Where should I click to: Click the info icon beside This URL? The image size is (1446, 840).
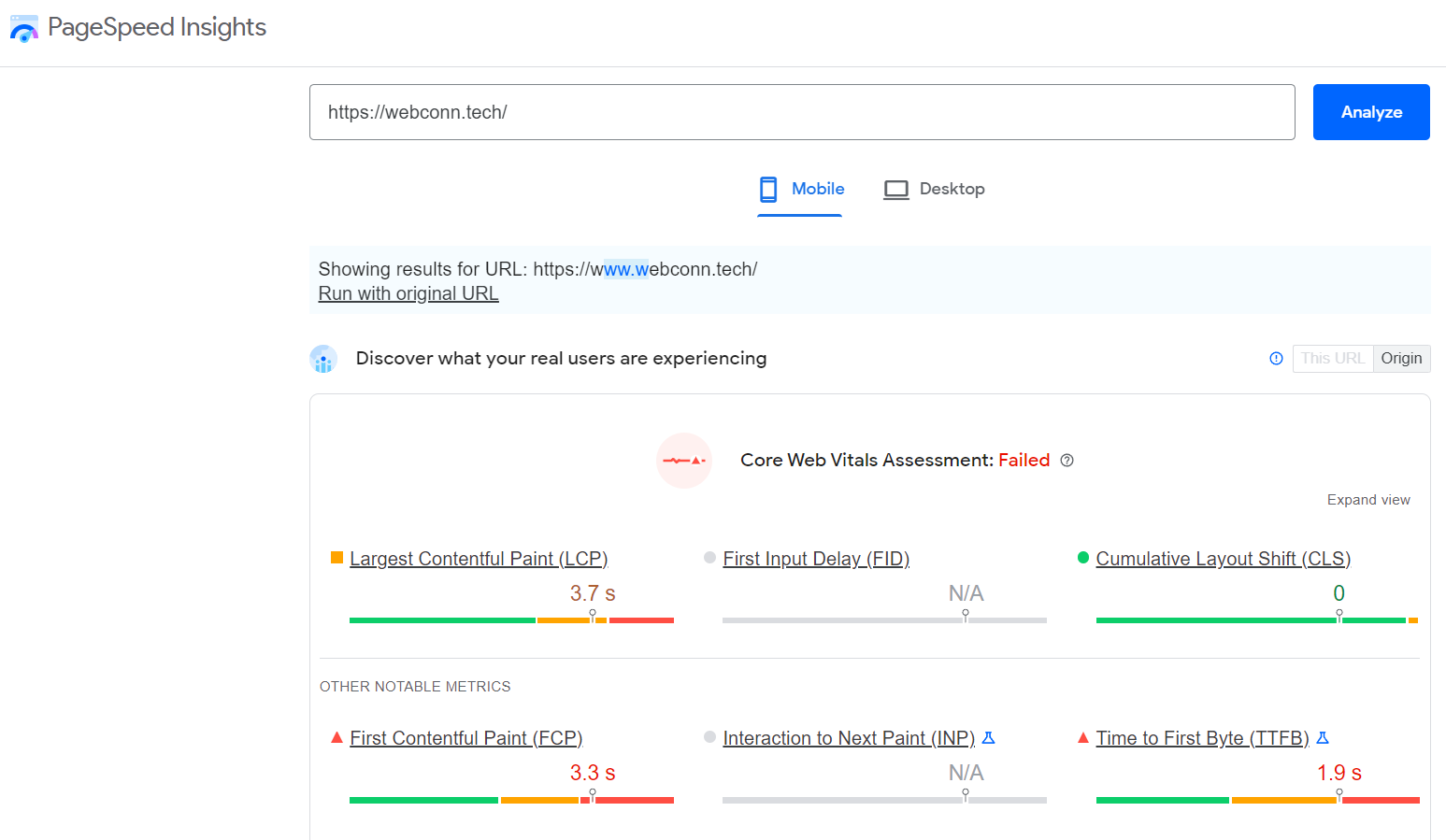click(1276, 359)
